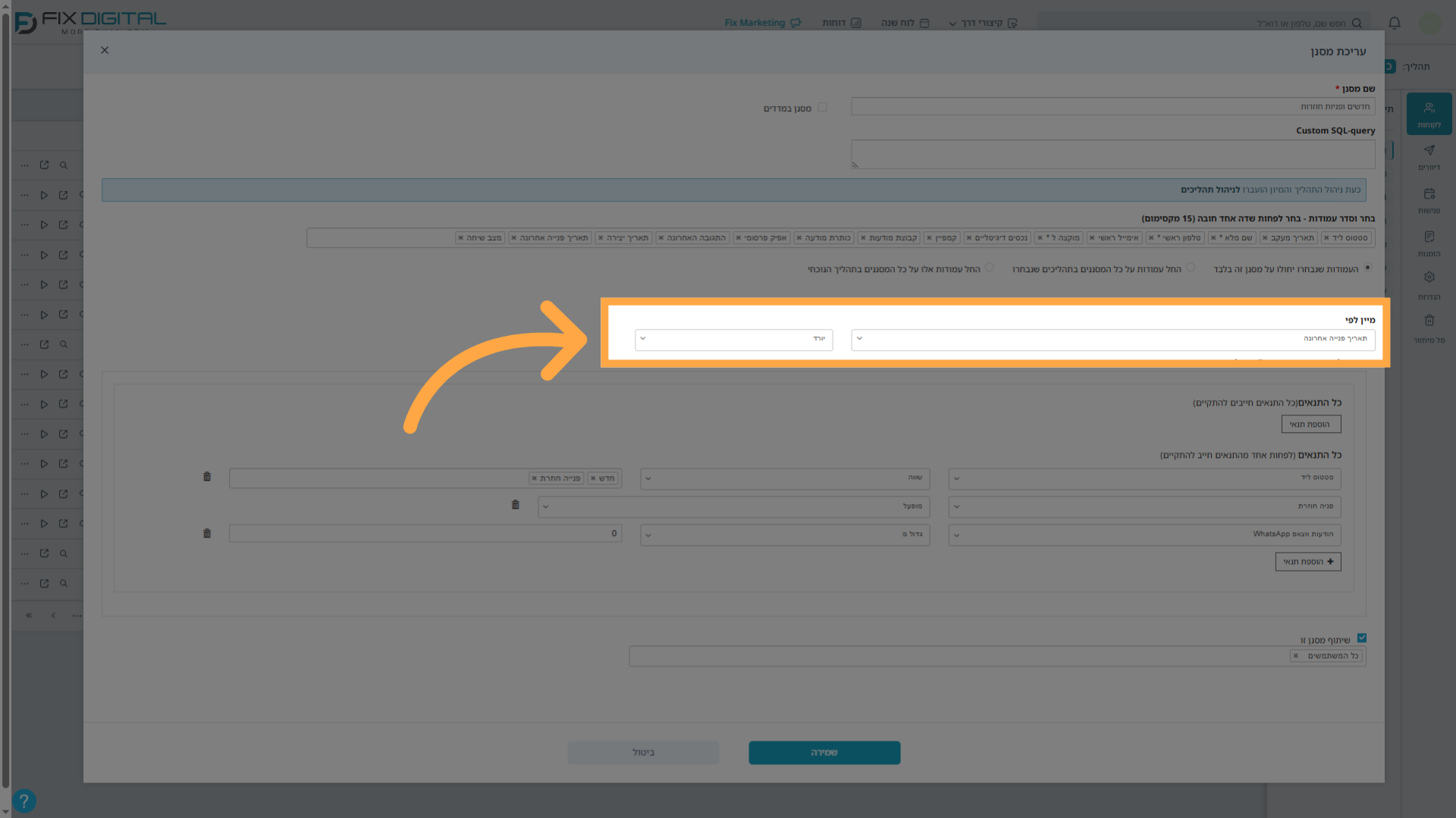Remove the סטטוס ליד column tag
This screenshot has width=1456, height=818.
(1326, 238)
